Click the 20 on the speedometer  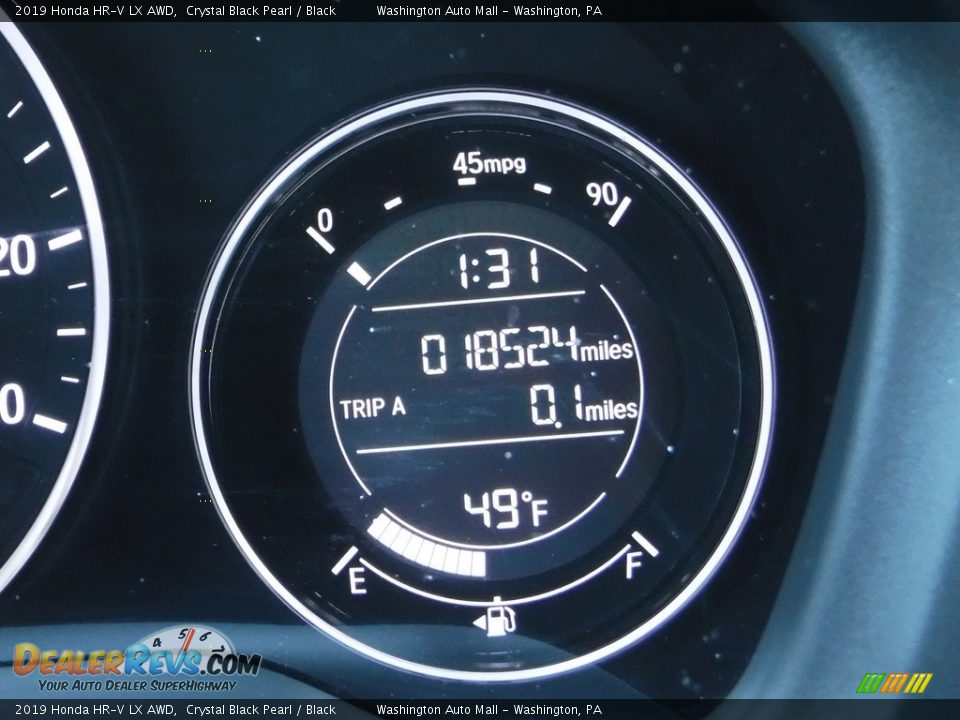pos(18,256)
